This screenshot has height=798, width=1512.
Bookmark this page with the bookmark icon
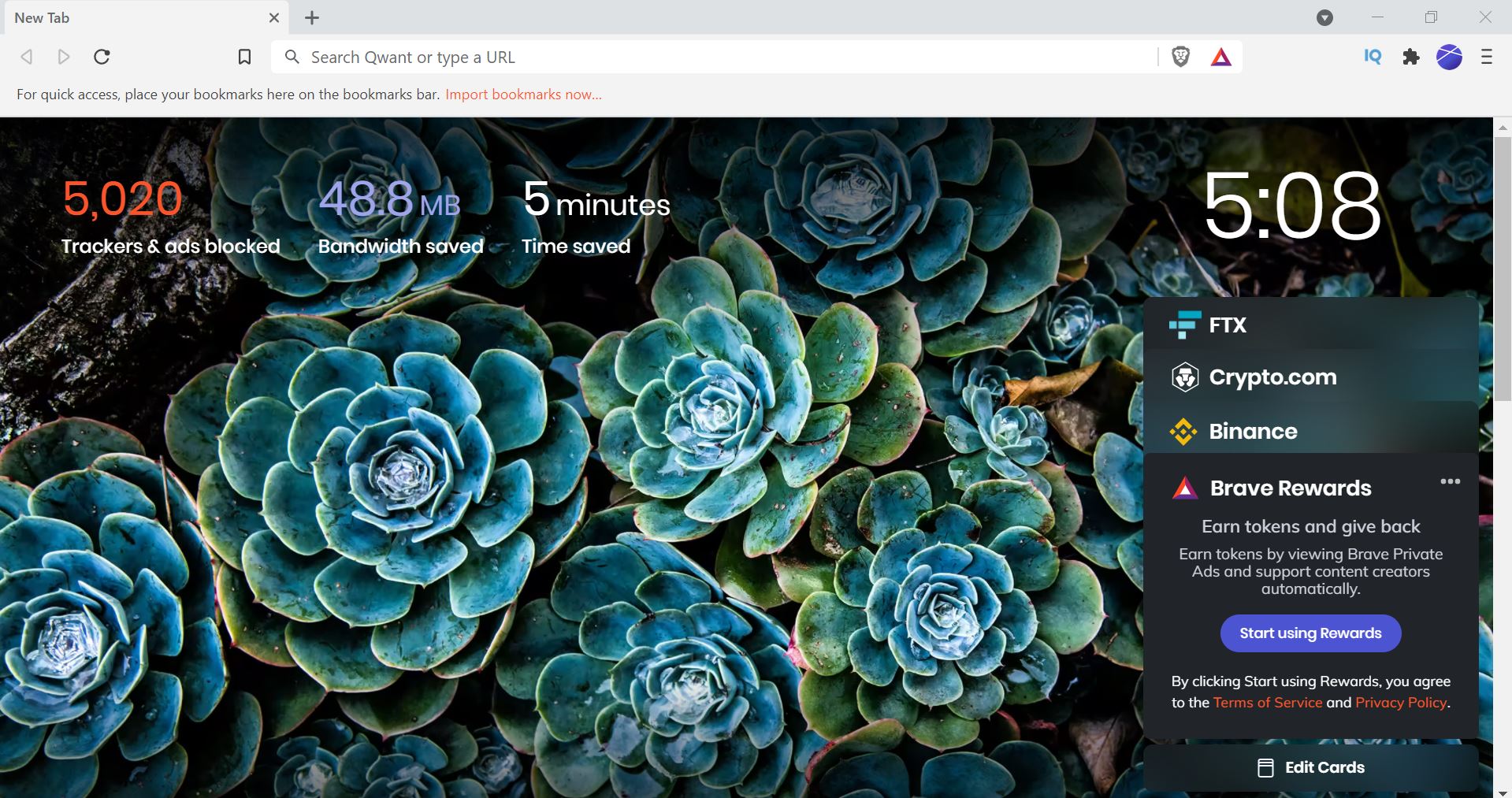pos(244,57)
